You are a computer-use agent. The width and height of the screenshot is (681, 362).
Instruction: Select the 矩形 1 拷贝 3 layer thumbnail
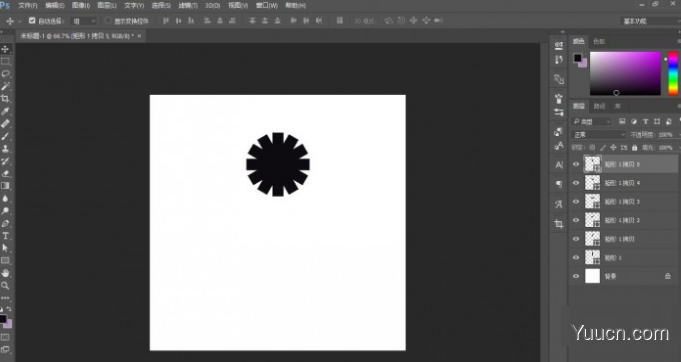592,201
